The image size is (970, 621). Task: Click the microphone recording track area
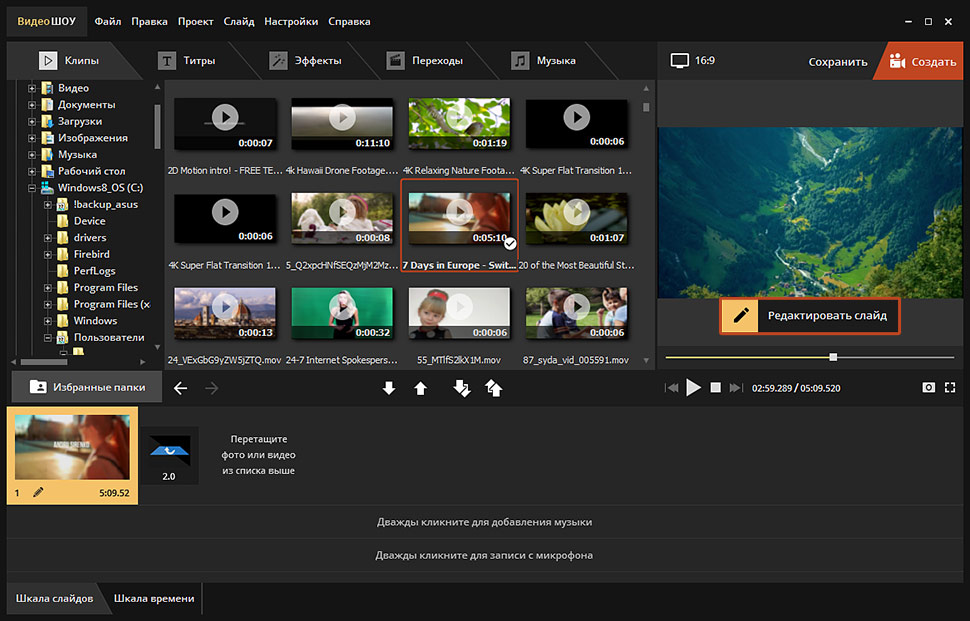[485, 555]
